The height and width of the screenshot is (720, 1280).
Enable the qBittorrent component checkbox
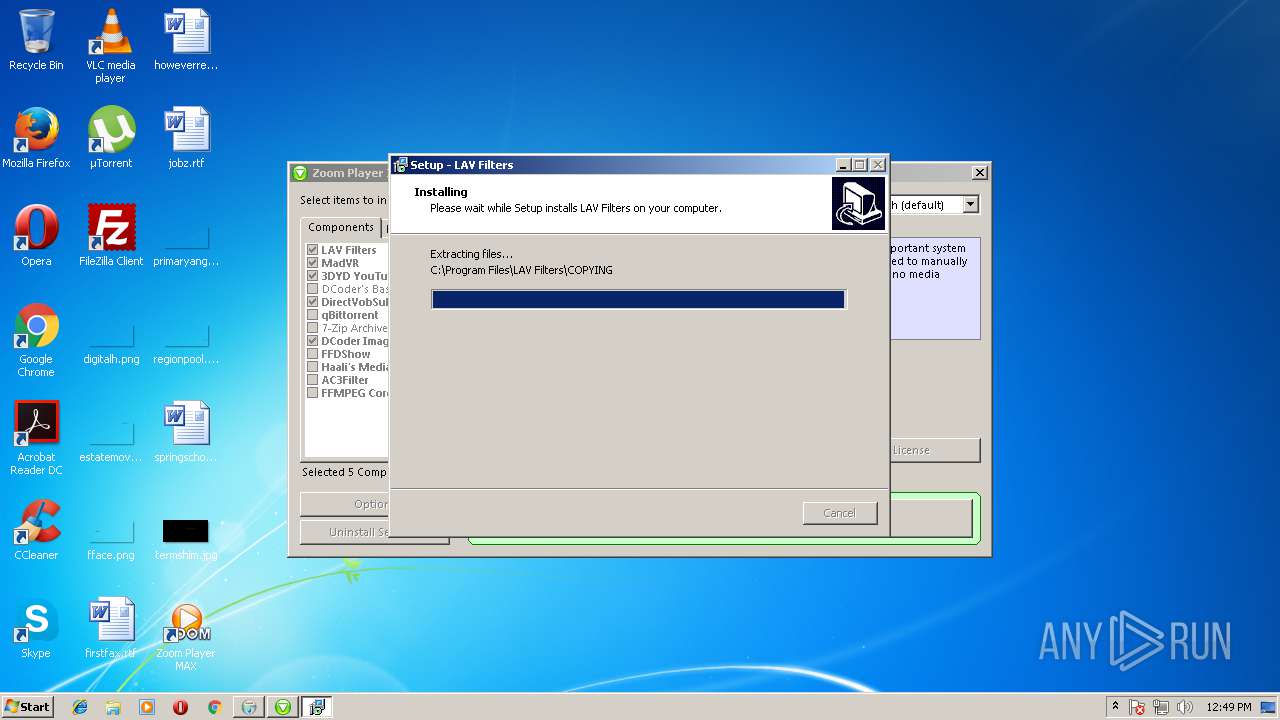[313, 315]
